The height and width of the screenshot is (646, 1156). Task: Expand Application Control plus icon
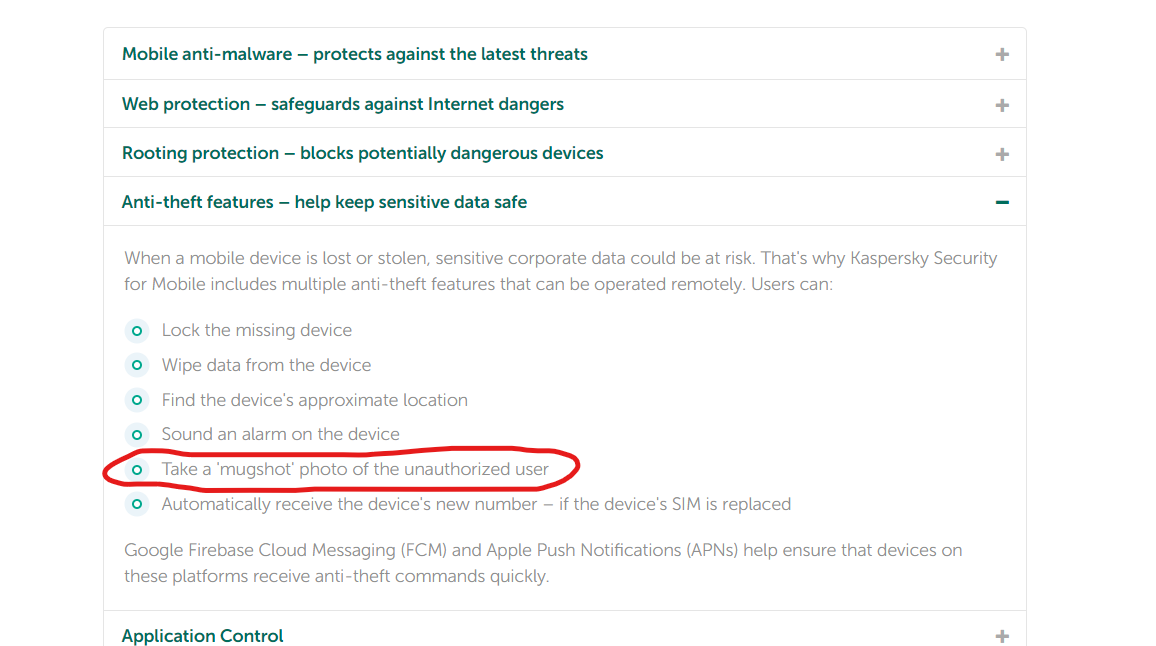(x=1002, y=636)
